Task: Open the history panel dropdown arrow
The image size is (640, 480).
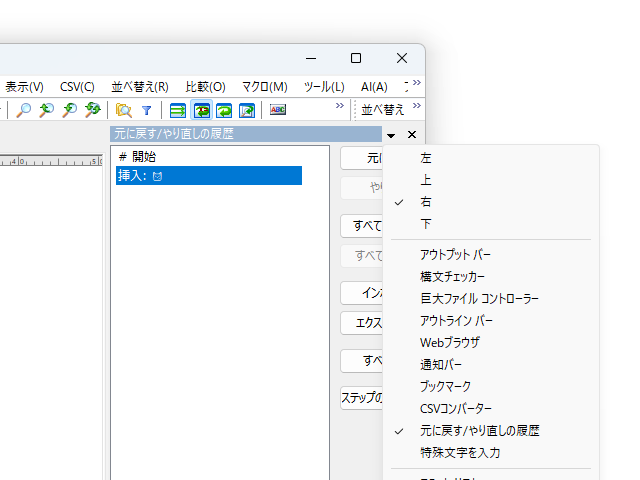Action: (391, 135)
